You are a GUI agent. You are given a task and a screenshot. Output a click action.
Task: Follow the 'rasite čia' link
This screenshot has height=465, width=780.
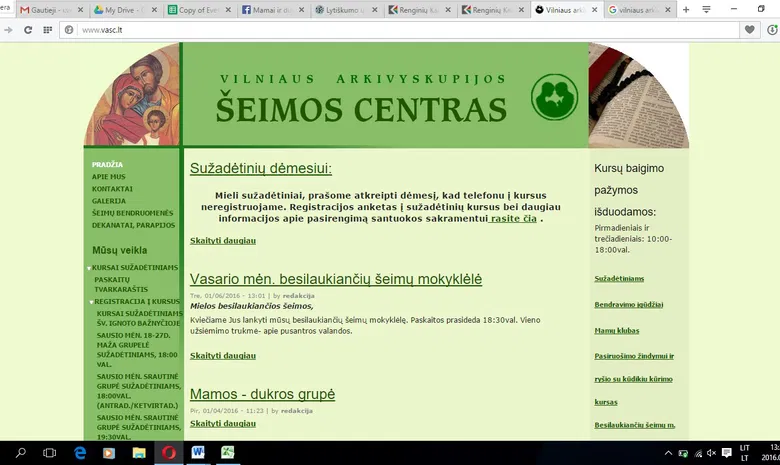coord(513,219)
